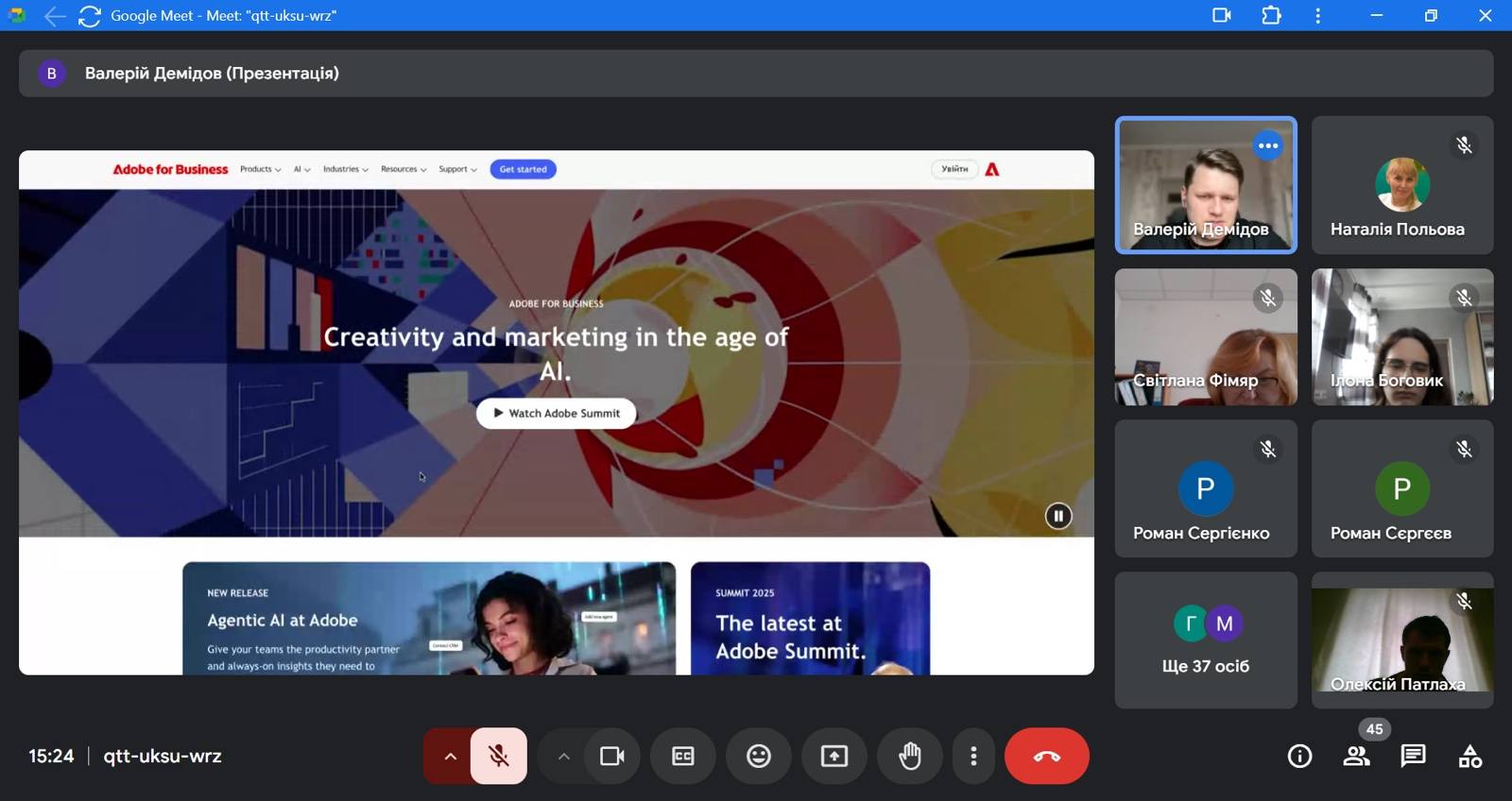Open the chat panel icon
This screenshot has width=1512, height=801.
click(x=1413, y=756)
